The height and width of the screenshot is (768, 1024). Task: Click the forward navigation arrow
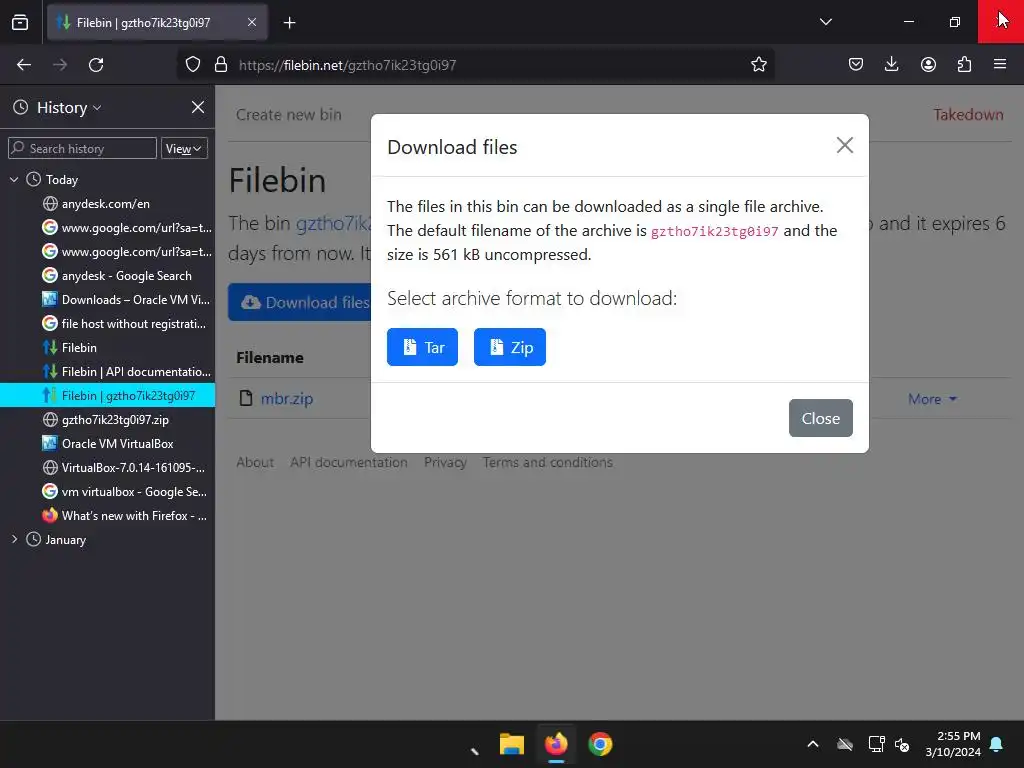coord(60,65)
